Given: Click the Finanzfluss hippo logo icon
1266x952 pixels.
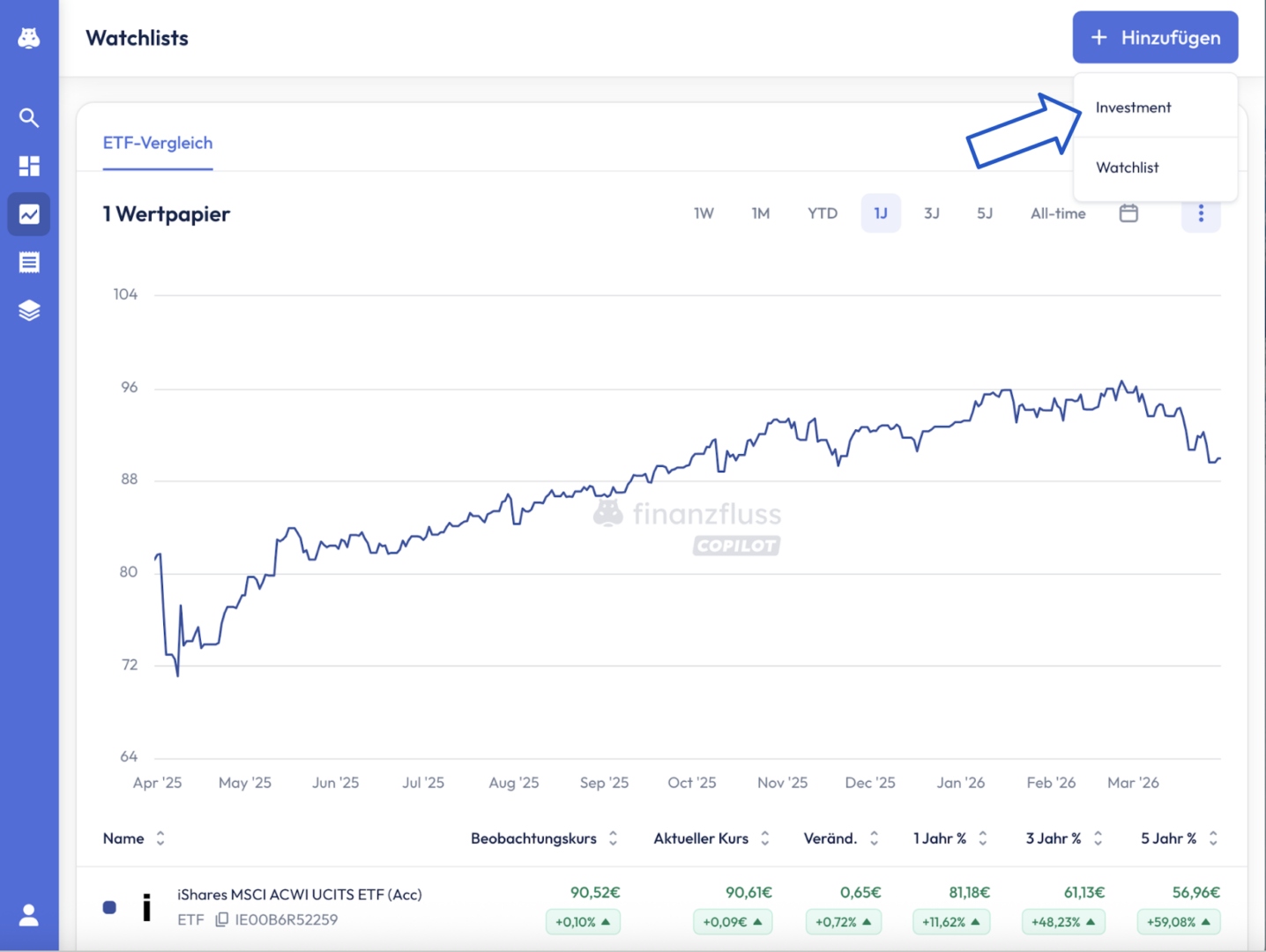Looking at the screenshot, I should coord(29,38).
